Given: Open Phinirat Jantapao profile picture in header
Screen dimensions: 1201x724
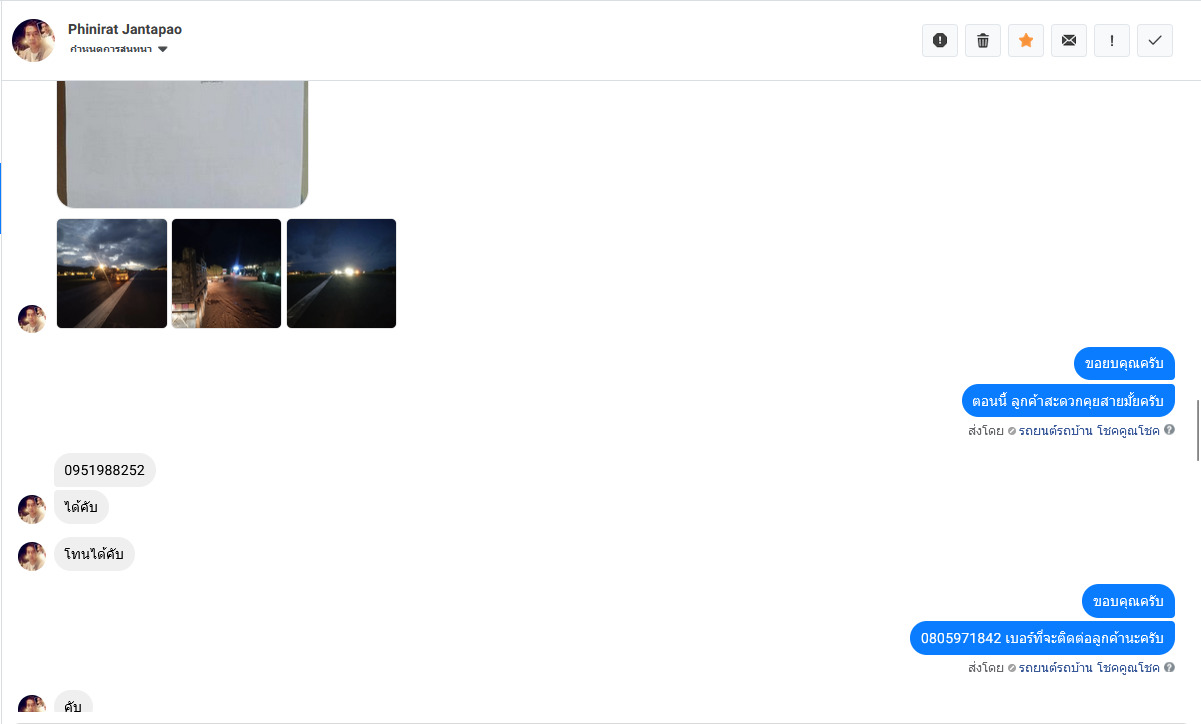Looking at the screenshot, I should click(x=34, y=40).
